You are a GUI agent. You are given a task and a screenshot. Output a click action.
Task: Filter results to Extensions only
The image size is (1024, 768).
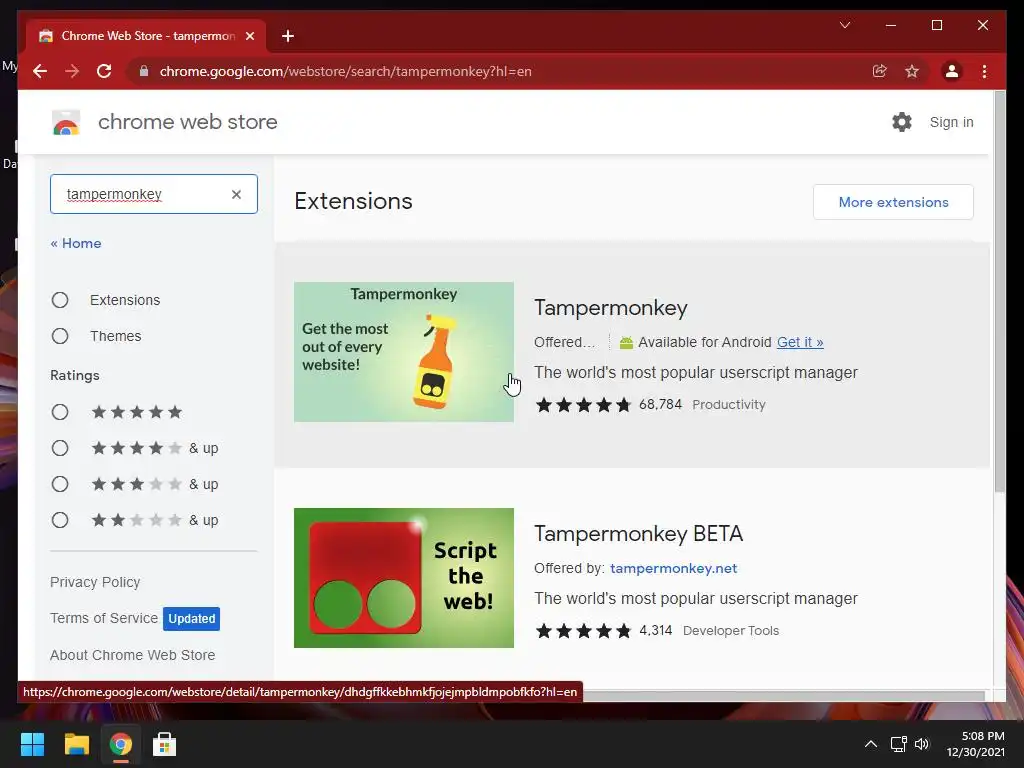coord(60,300)
